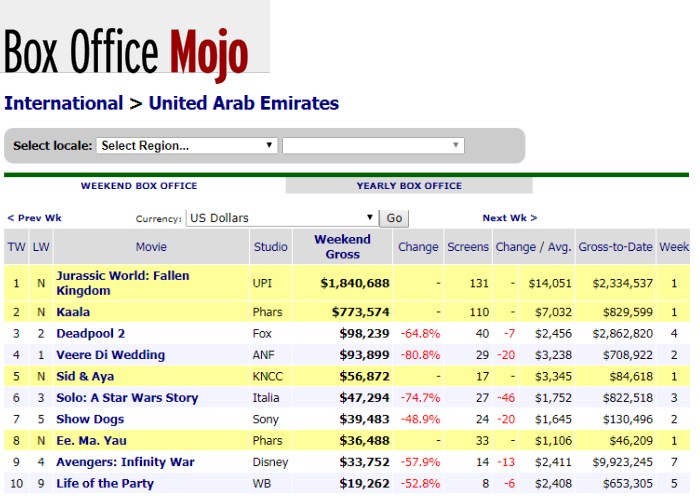
Task: Click the Box Office Mojo logo
Action: point(126,50)
